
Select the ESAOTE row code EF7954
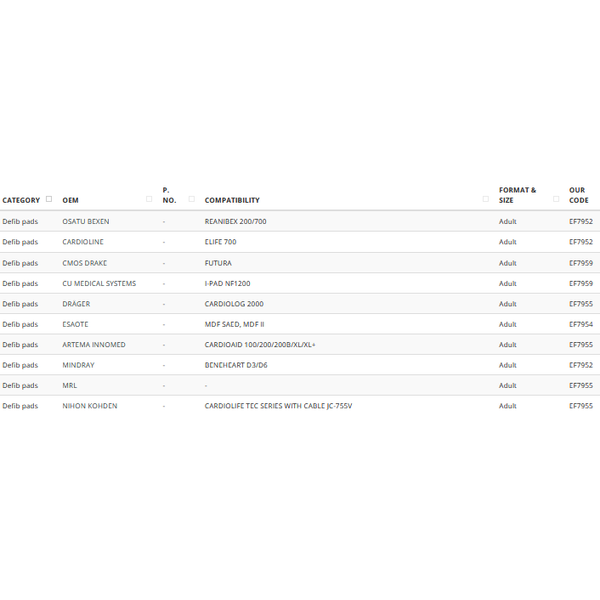[x=580, y=324]
